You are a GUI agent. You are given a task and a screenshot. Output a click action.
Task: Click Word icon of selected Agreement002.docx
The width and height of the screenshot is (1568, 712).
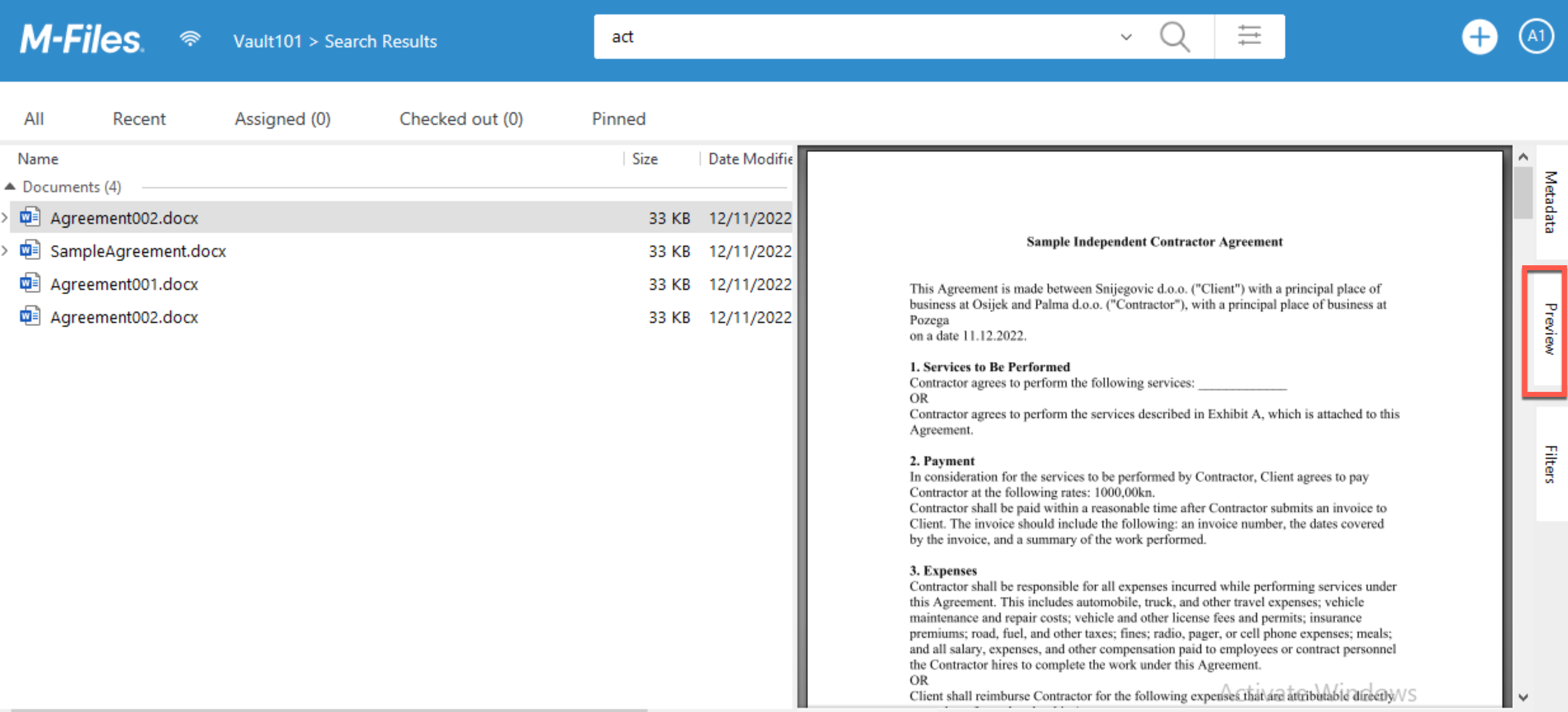pos(30,217)
